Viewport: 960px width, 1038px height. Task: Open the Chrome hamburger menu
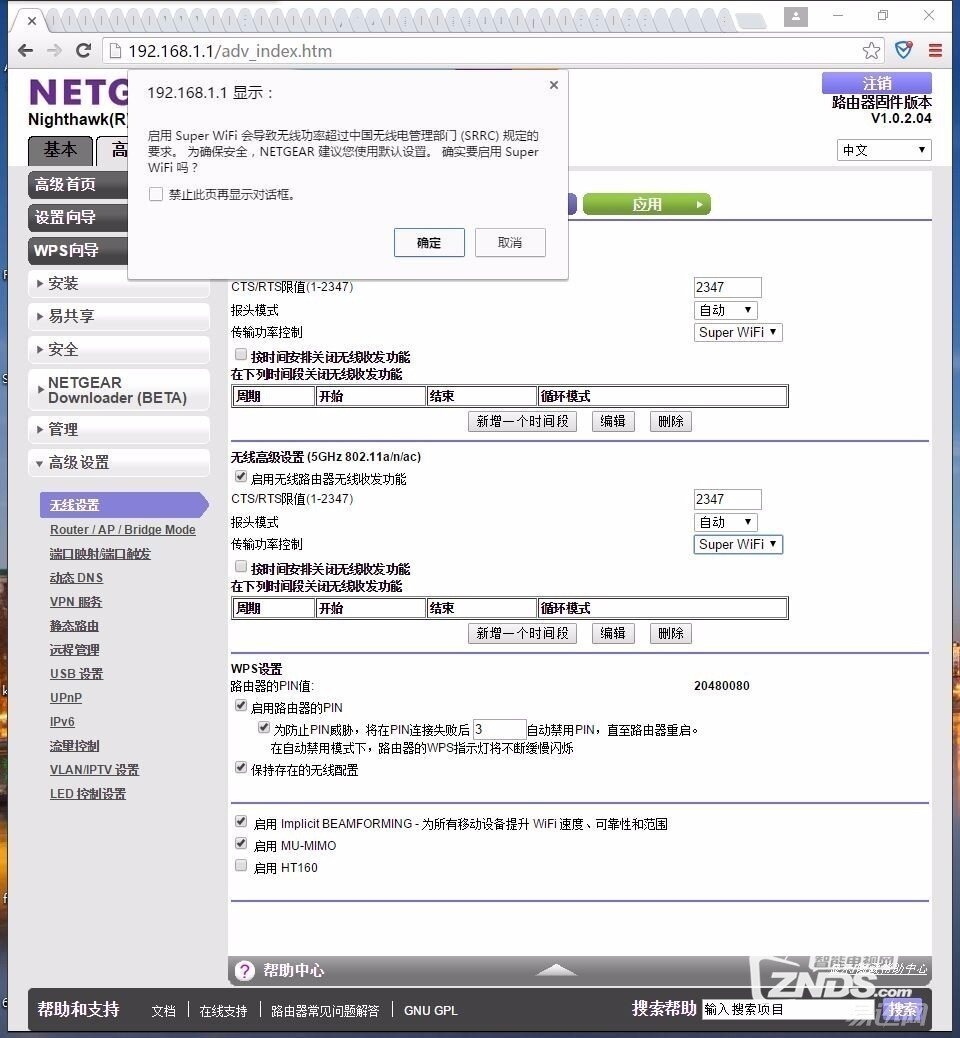click(x=935, y=51)
